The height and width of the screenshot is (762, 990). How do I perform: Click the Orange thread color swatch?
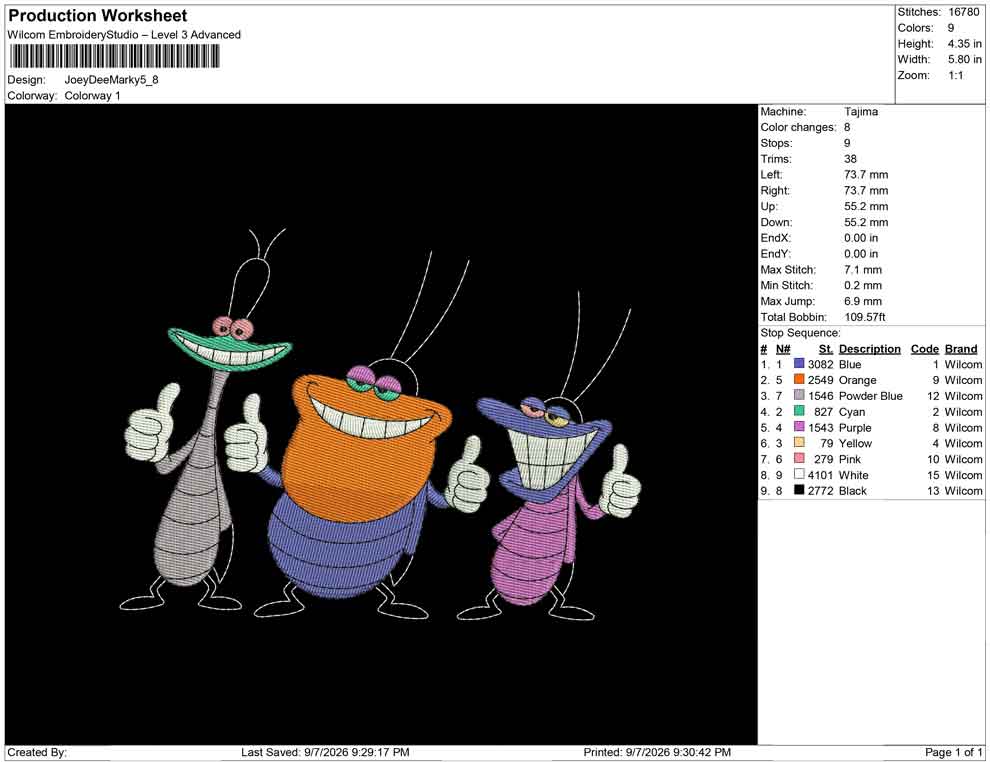(799, 379)
